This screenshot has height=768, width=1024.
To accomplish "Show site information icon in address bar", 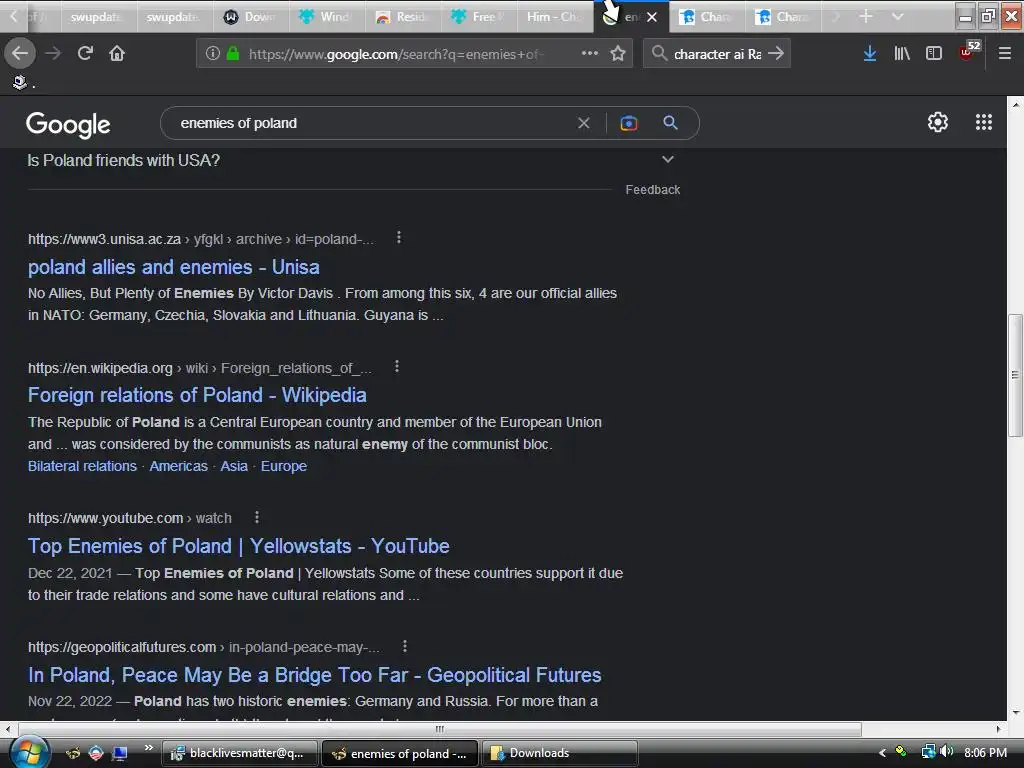I will click(212, 53).
